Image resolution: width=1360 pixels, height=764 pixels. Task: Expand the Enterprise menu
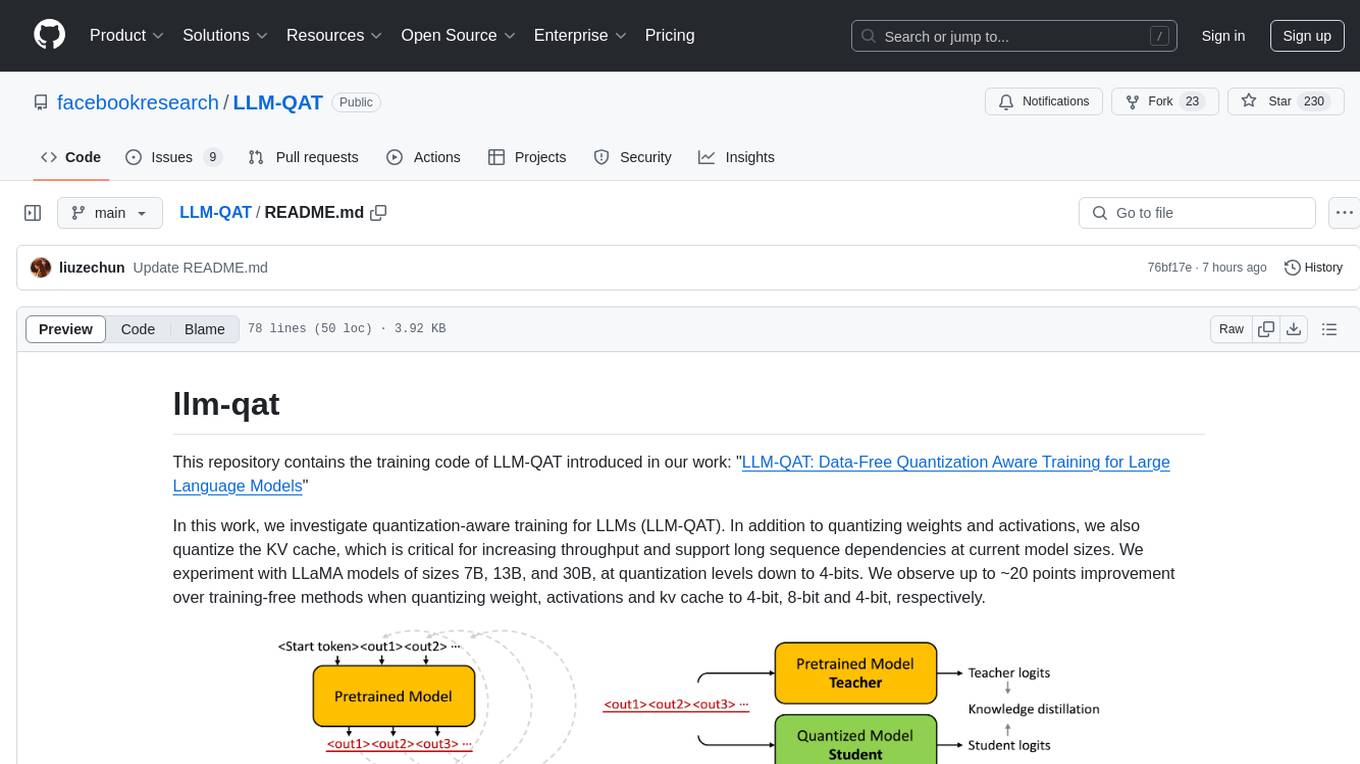(x=580, y=35)
